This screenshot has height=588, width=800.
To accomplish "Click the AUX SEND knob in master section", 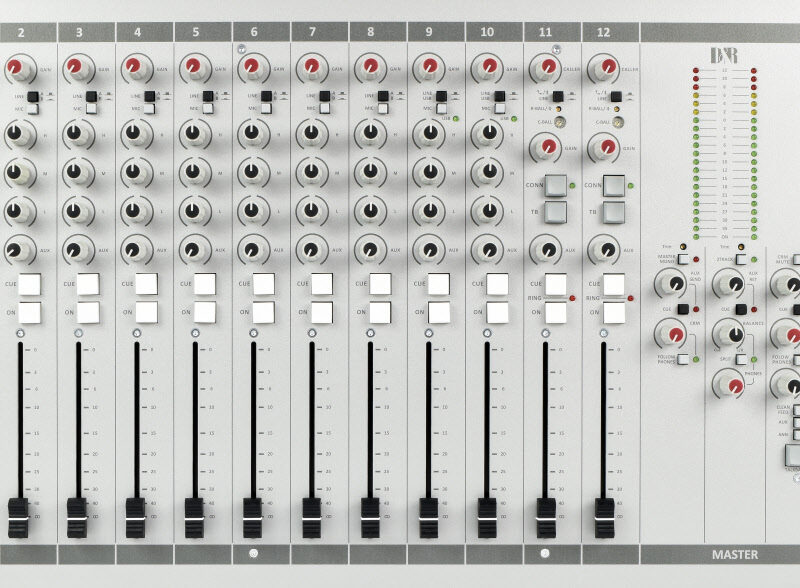I will (668, 284).
